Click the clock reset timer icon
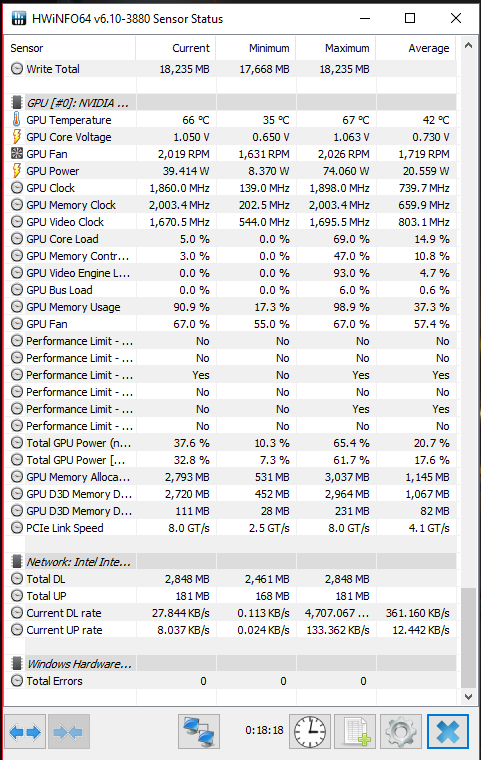Screen dimensions: 481x760 (310, 732)
